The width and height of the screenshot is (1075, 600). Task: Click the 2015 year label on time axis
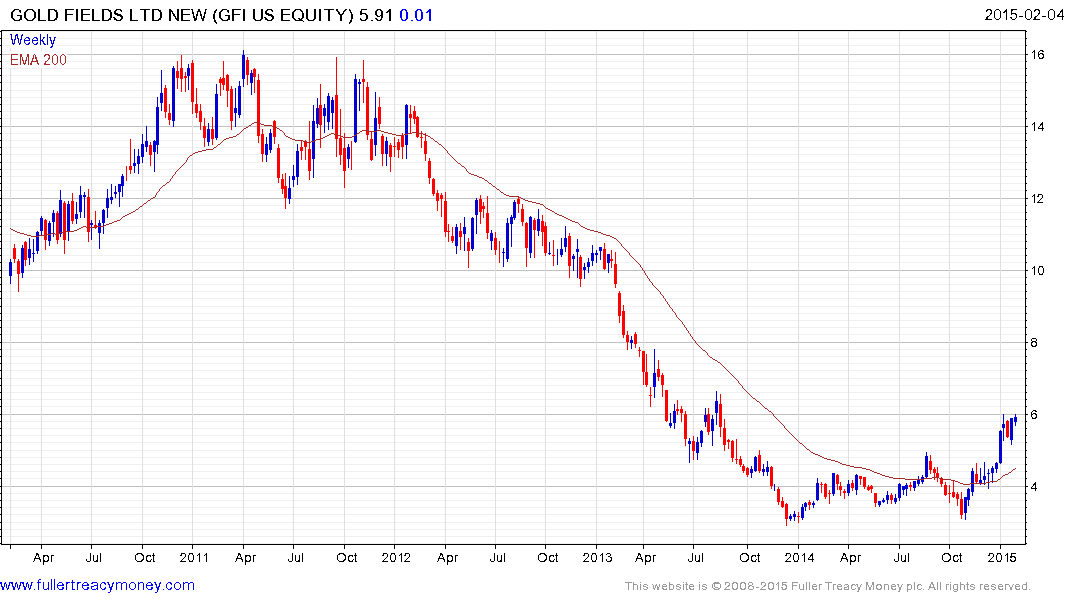1002,557
